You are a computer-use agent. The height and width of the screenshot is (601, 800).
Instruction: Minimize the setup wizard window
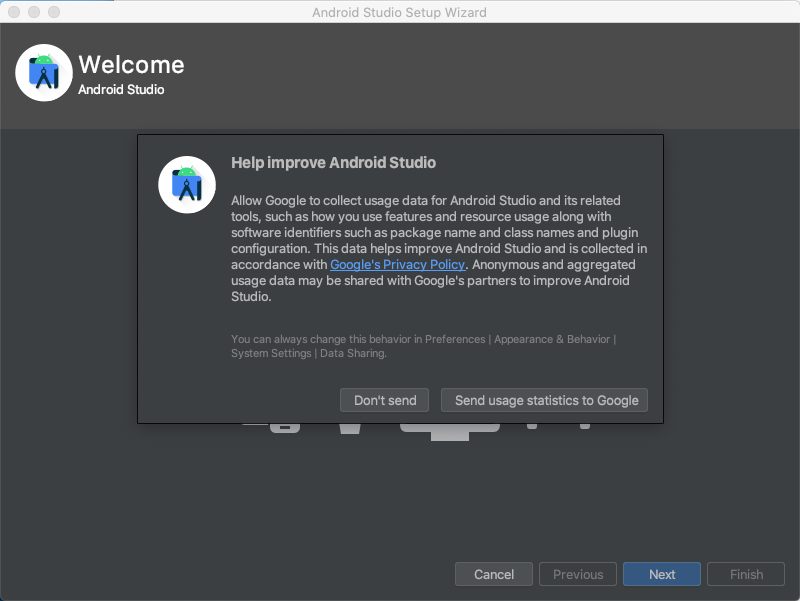34,12
